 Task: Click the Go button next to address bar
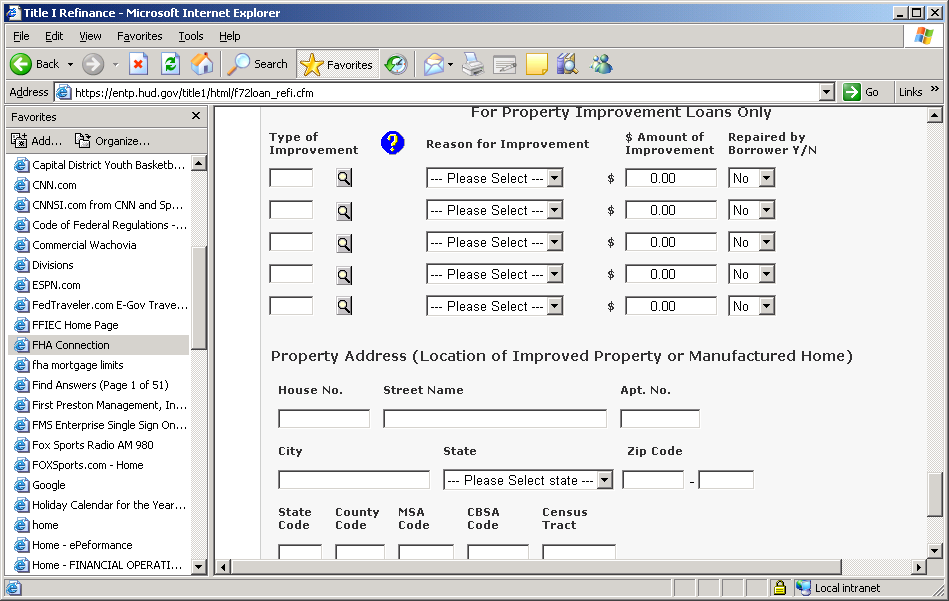[x=862, y=92]
